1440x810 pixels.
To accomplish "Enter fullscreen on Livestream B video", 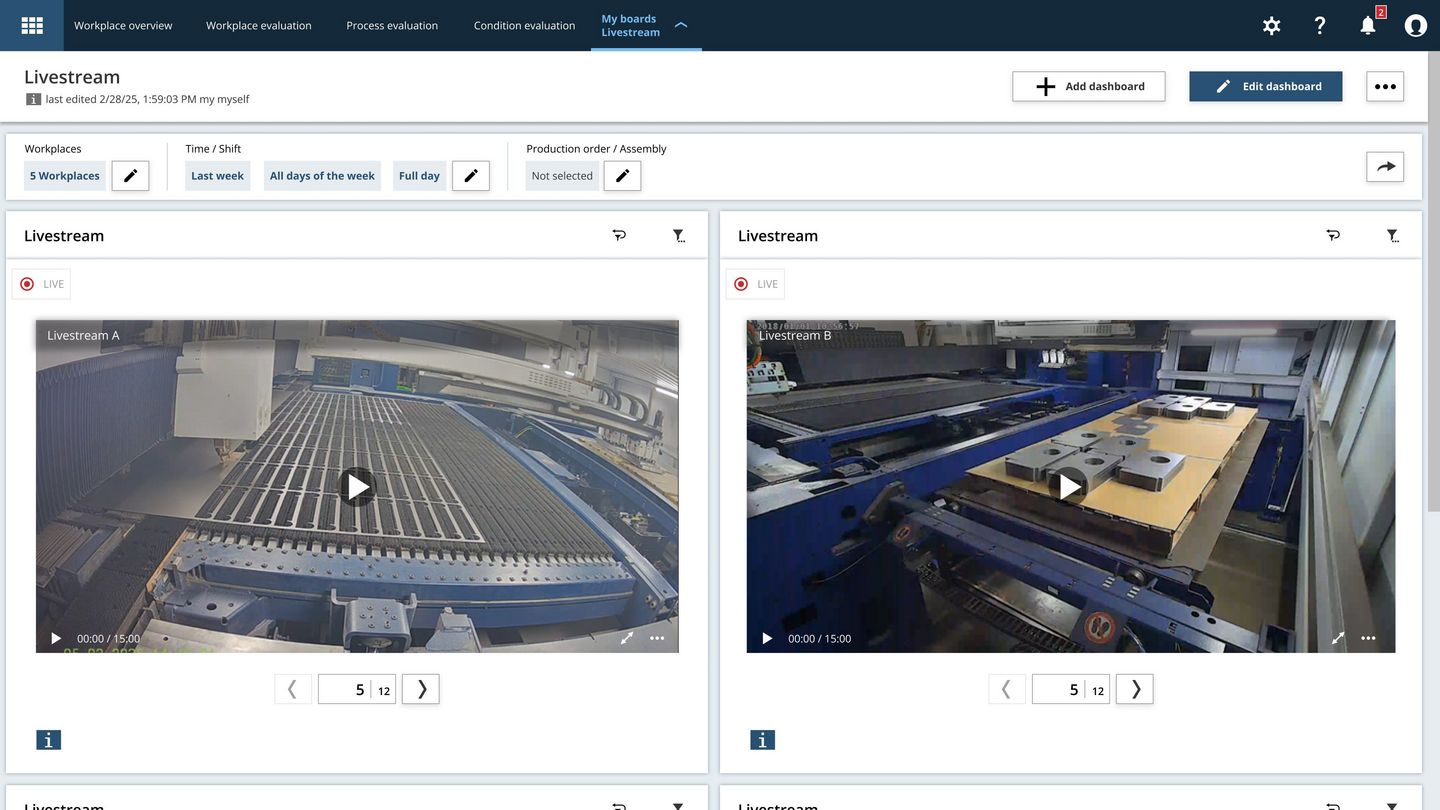I will 1338,638.
